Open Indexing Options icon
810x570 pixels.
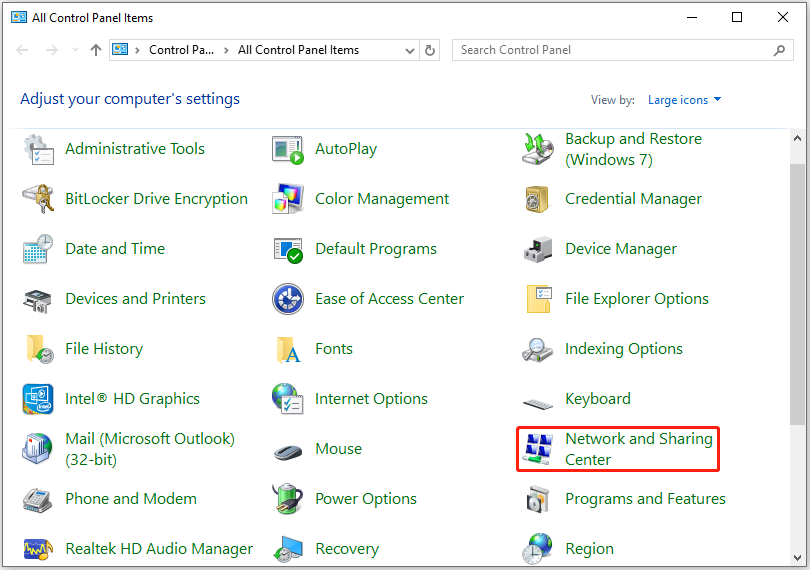[x=537, y=350]
